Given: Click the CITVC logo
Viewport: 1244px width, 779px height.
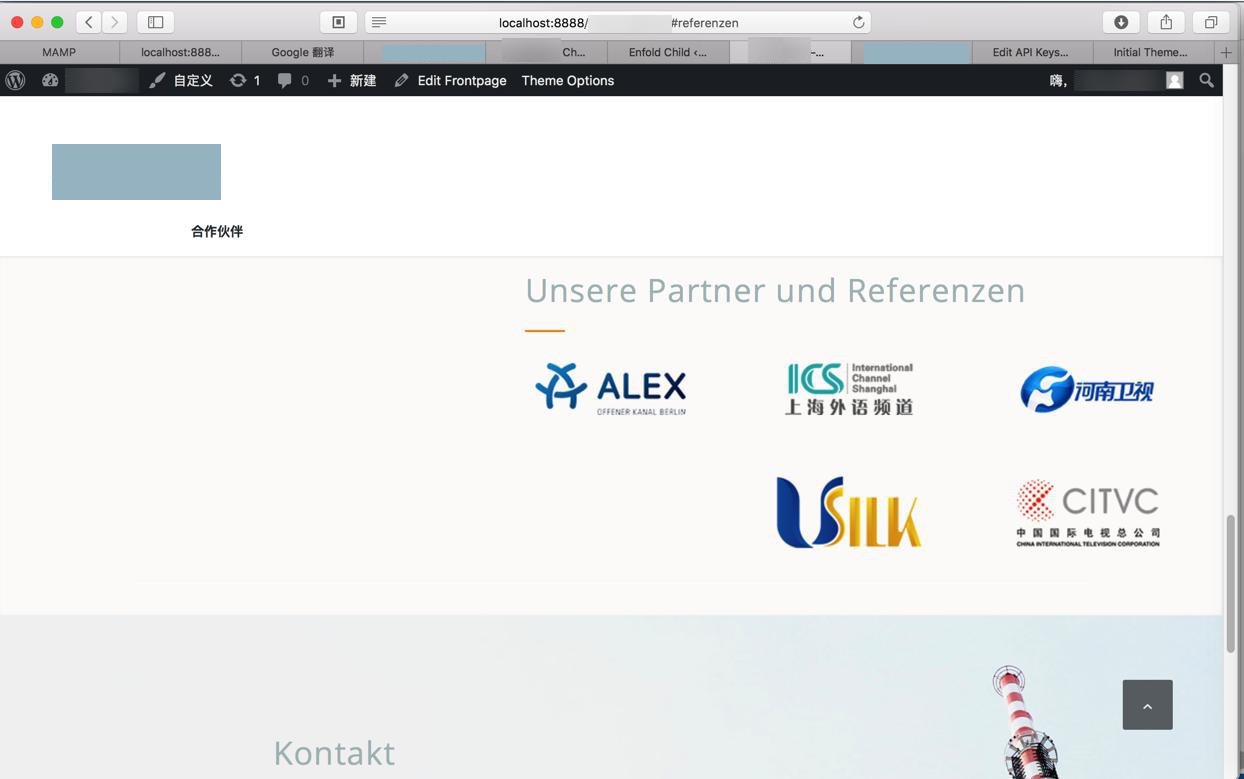Looking at the screenshot, I should (1088, 512).
